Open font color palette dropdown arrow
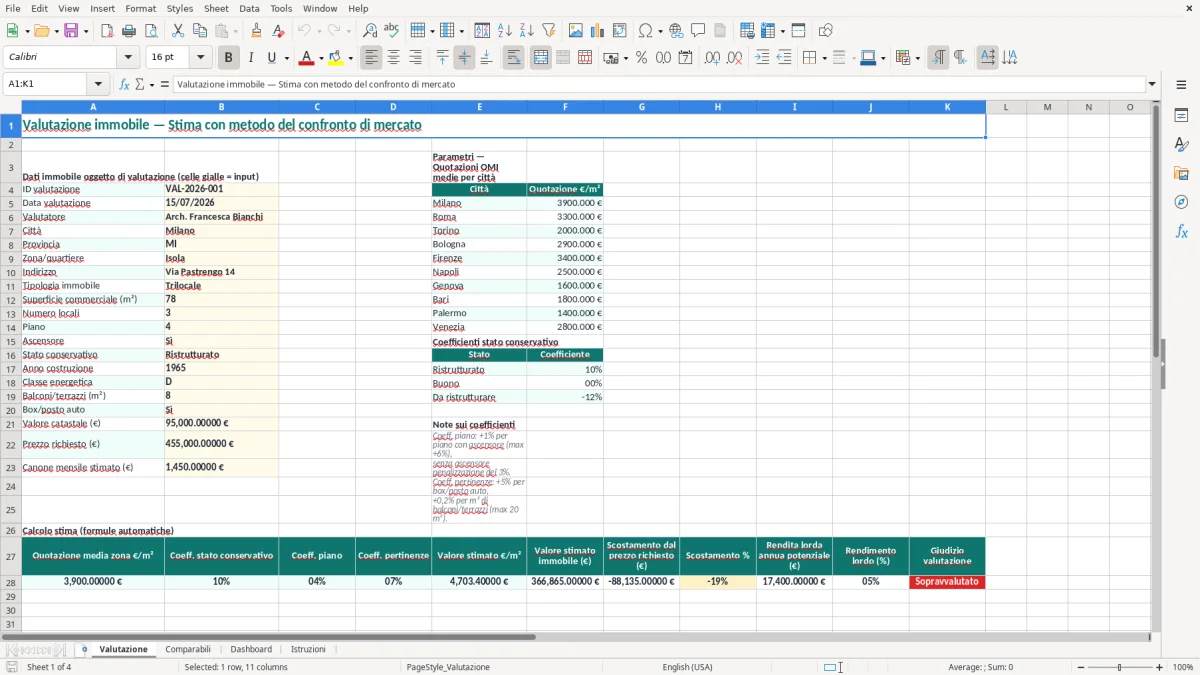This screenshot has height=675, width=1200. [321, 58]
